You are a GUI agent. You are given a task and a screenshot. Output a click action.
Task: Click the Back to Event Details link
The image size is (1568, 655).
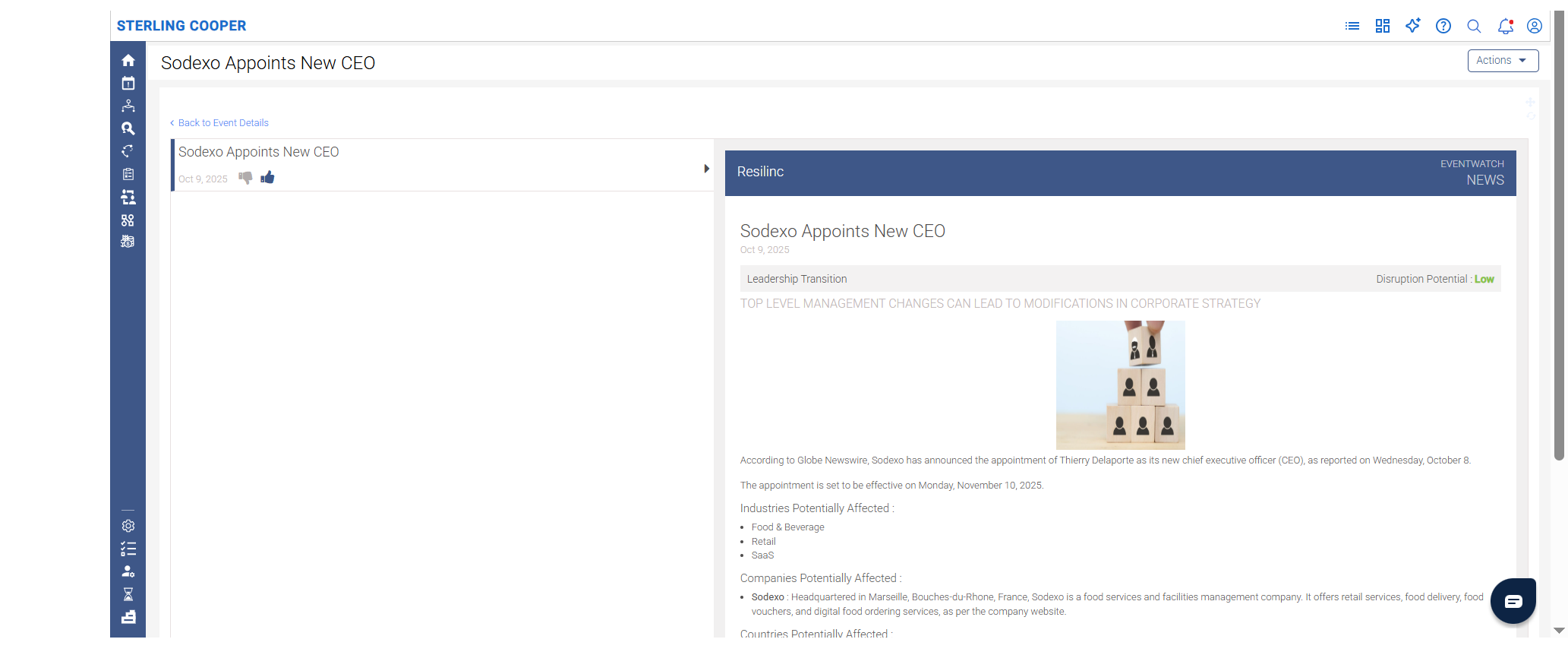click(219, 123)
